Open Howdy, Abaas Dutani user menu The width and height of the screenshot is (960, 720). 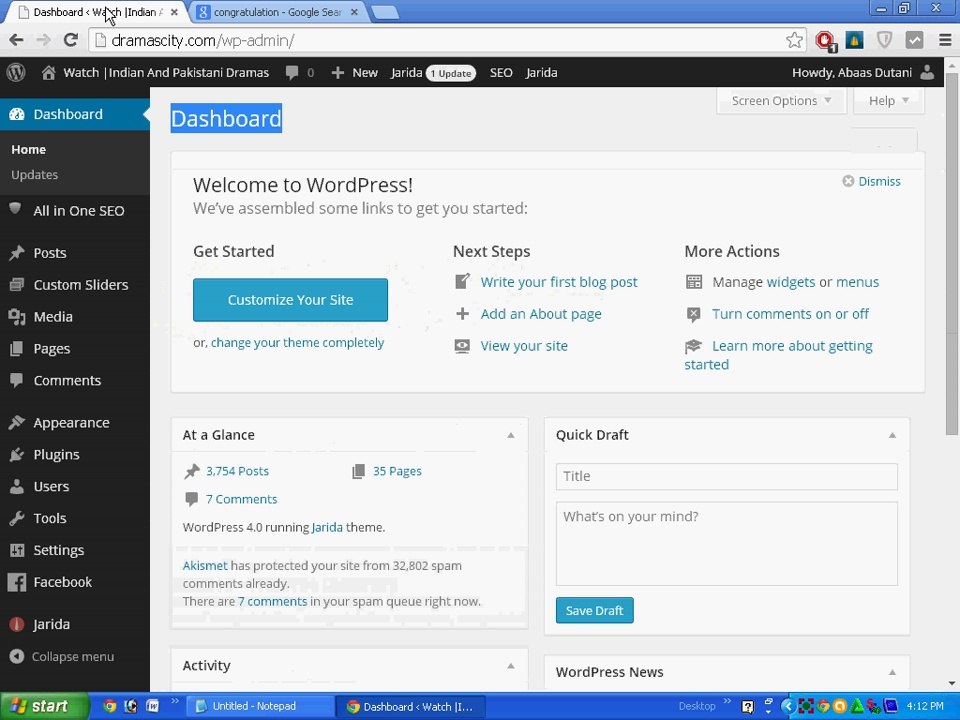(863, 72)
